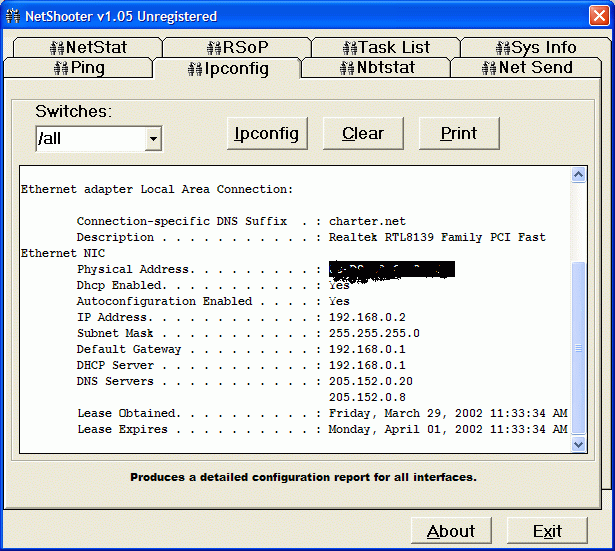This screenshot has width=615, height=551.
Task: Click the Autoconfiguration Enabled Yes line
Action: (x=213, y=301)
